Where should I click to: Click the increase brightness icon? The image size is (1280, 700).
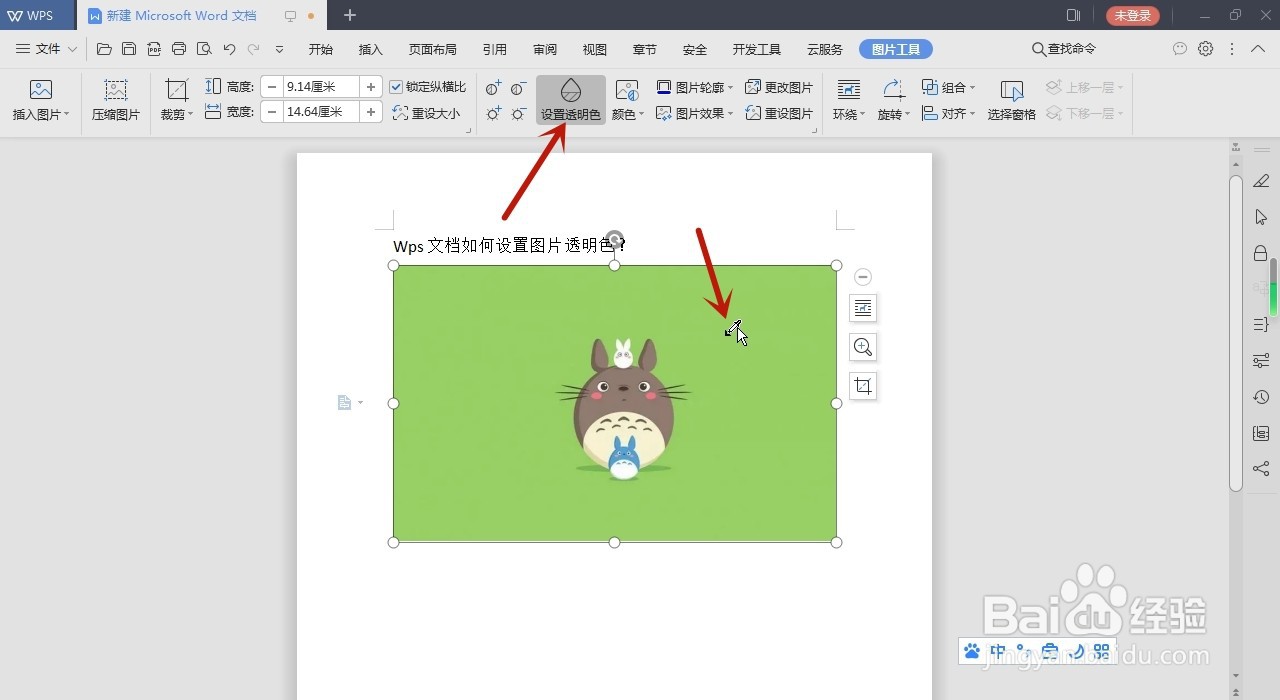coord(494,114)
